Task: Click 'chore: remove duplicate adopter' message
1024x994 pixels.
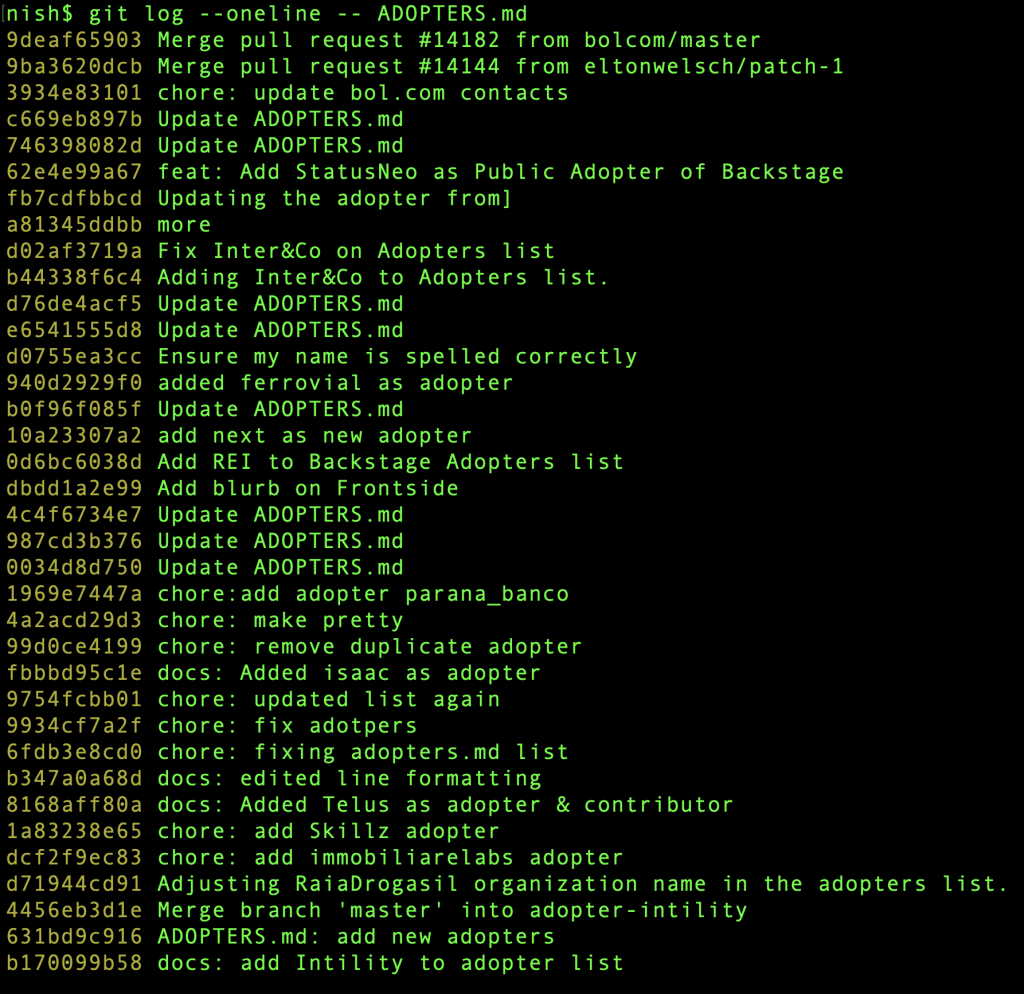Action: [369, 646]
